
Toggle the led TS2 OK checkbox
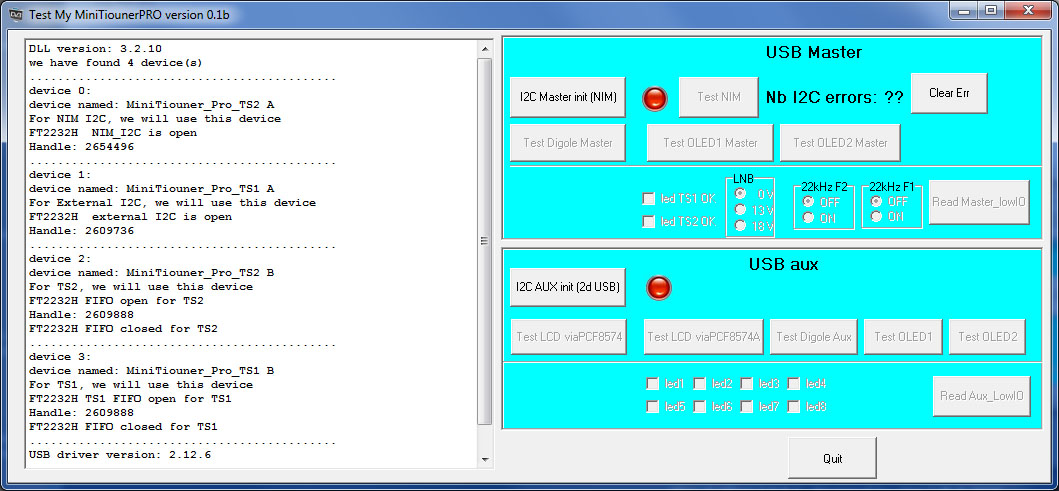(650, 221)
